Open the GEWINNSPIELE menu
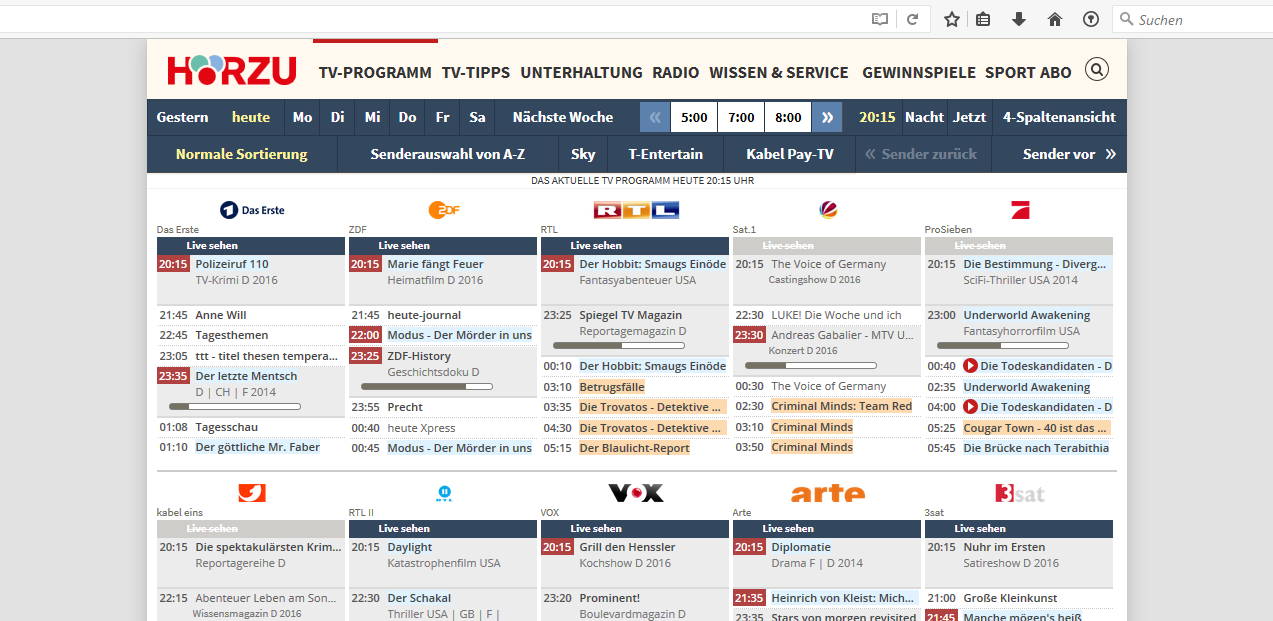The width and height of the screenshot is (1273, 621). tap(919, 72)
